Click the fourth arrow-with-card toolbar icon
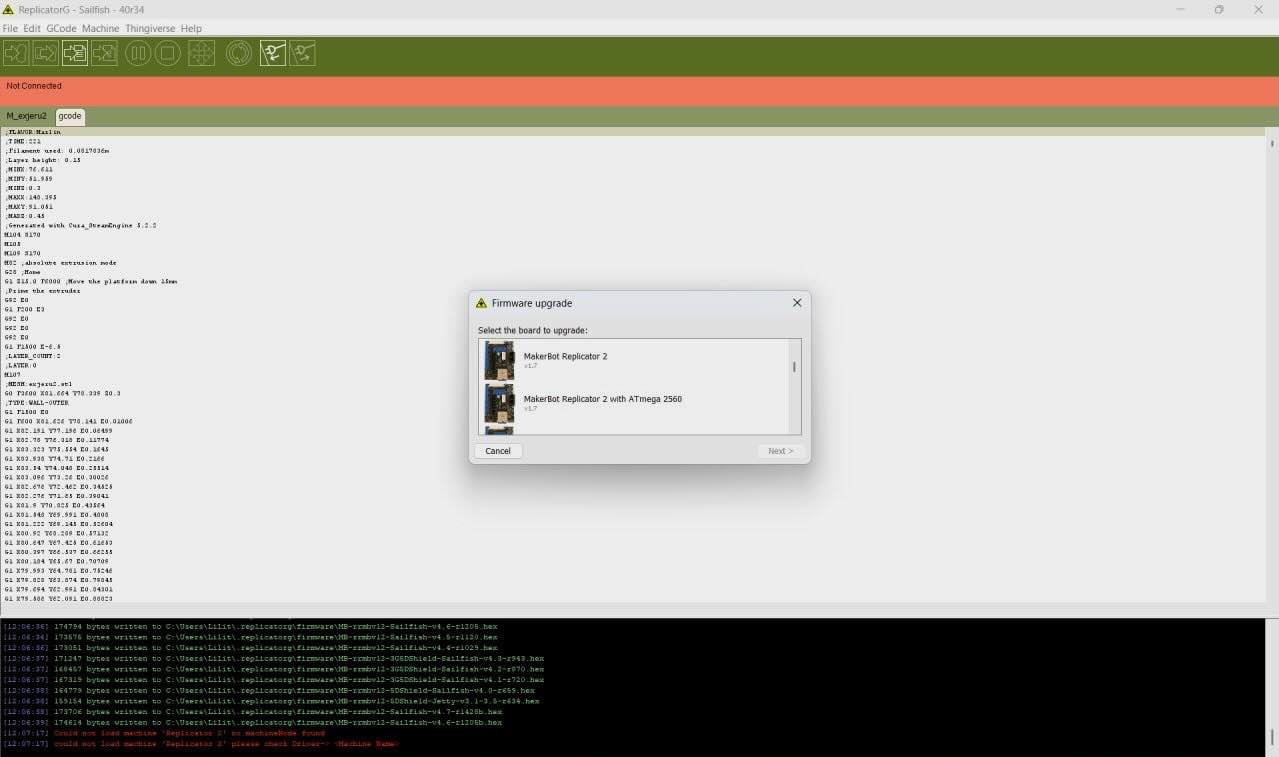1279x757 pixels. (104, 53)
